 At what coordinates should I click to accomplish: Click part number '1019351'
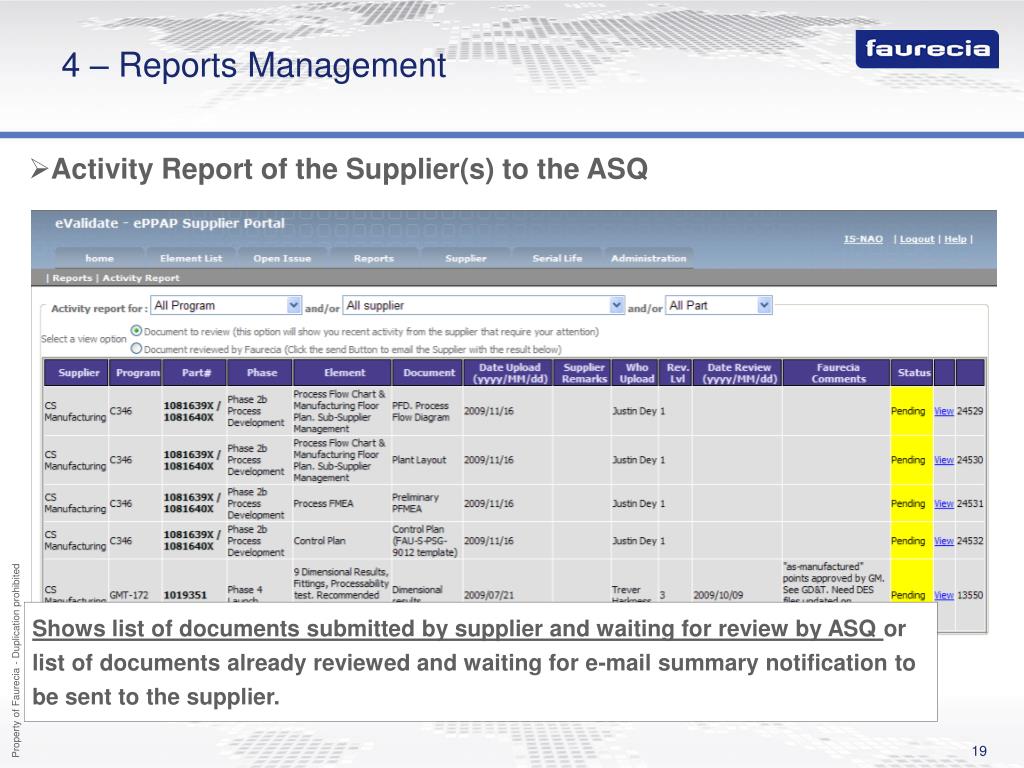(x=185, y=595)
